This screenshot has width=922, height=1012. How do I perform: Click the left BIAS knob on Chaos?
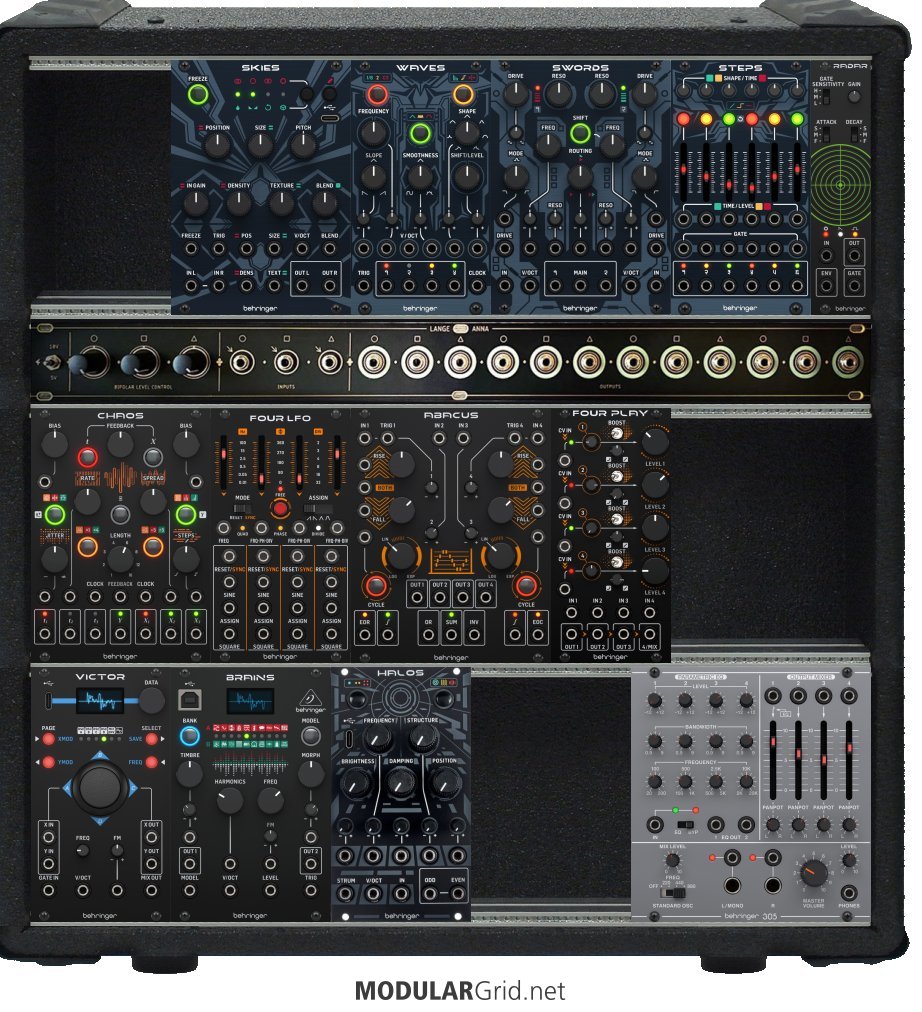pyautogui.click(x=55, y=445)
